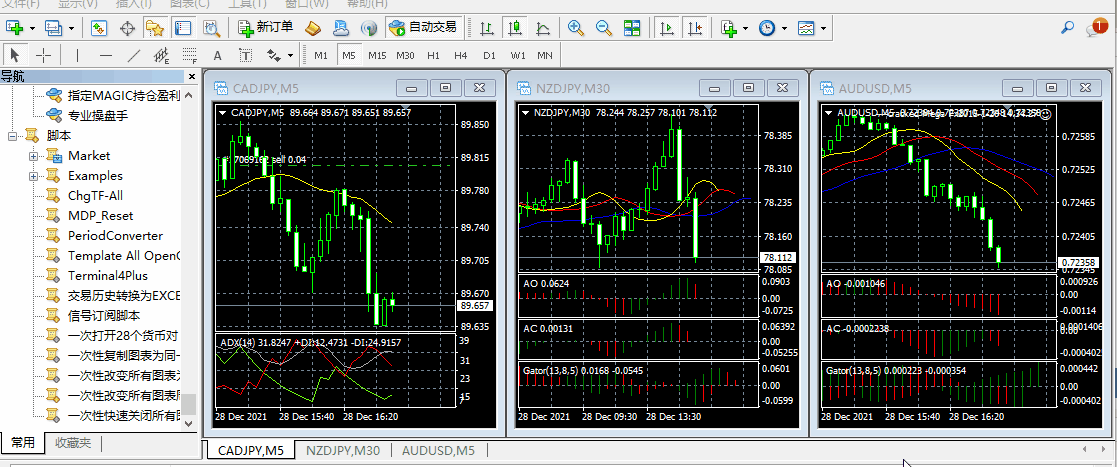
Task: Select the H1 timeframe button
Action: click(x=433, y=55)
